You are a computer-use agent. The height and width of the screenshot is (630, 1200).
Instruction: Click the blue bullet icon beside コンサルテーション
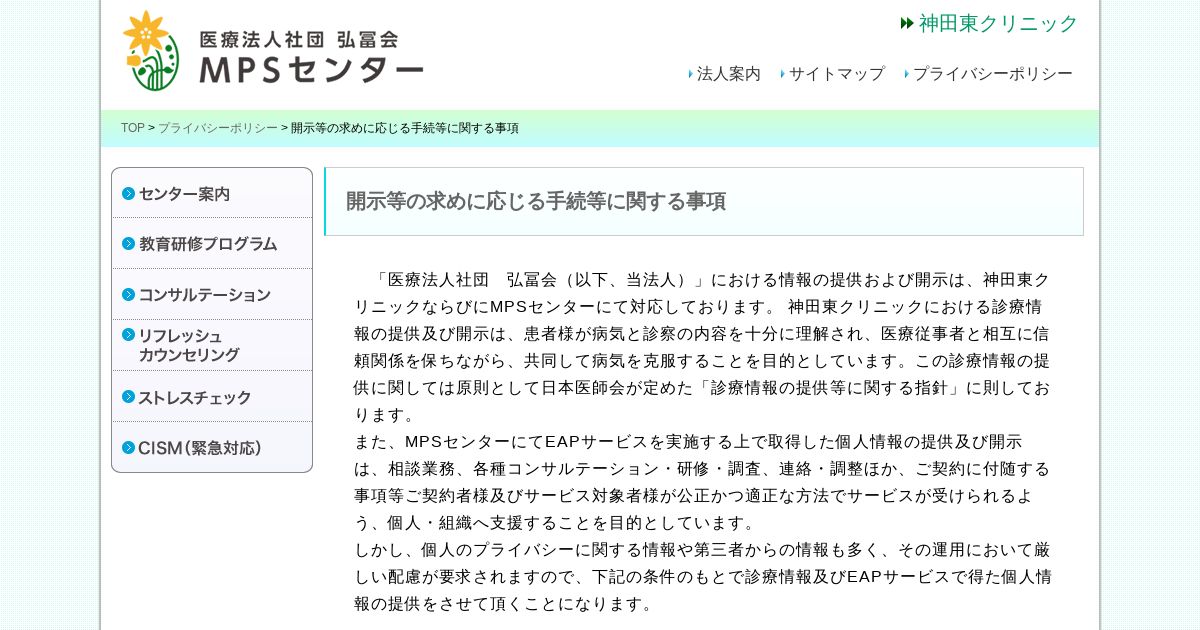(128, 294)
